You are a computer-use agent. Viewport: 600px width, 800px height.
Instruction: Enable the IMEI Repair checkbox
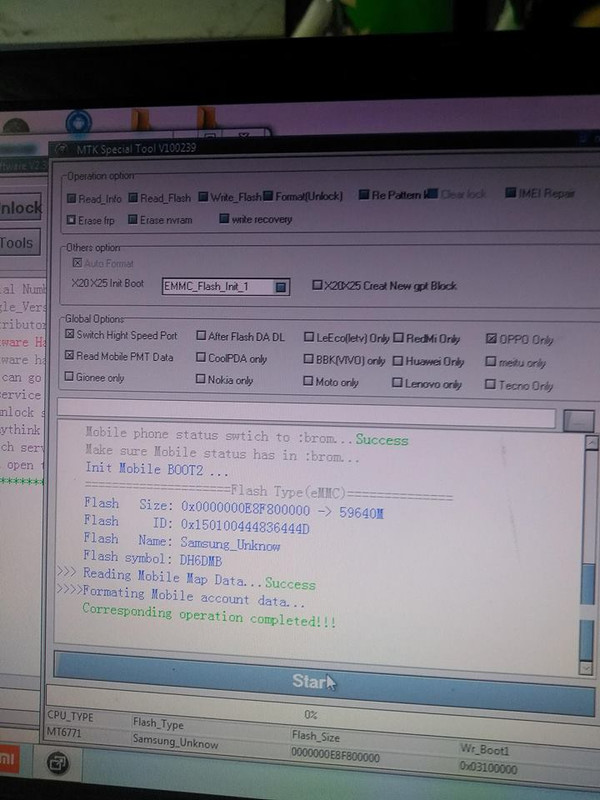pyautogui.click(x=511, y=192)
